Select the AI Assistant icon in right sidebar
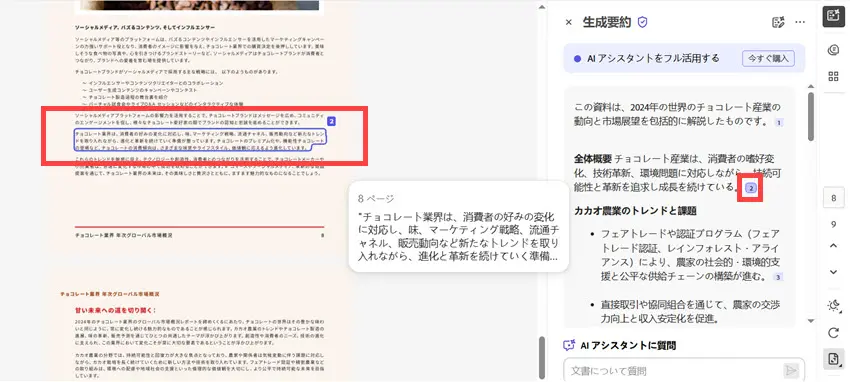The height and width of the screenshot is (382, 850). (833, 16)
